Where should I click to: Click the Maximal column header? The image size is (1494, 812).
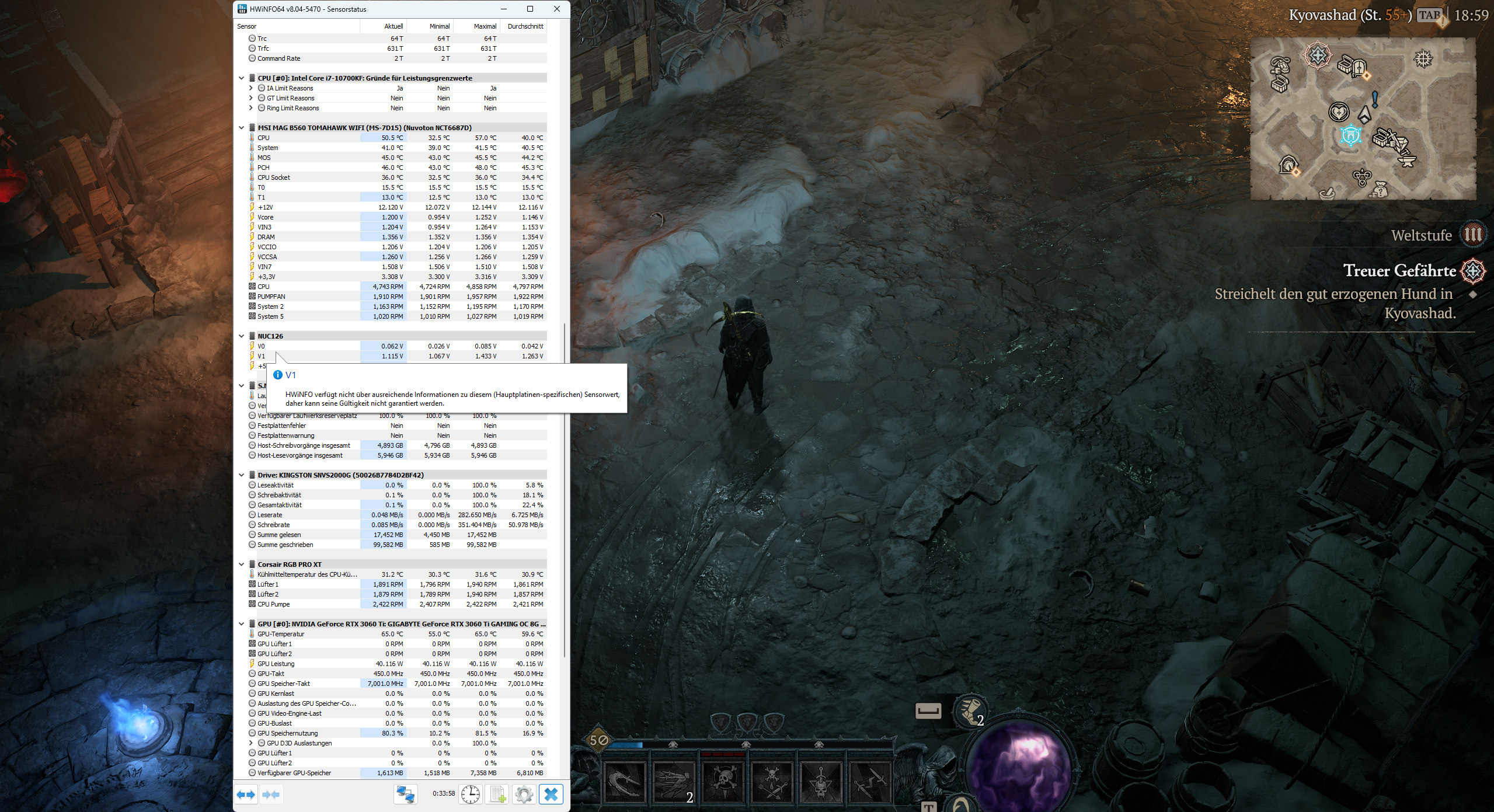click(x=485, y=26)
